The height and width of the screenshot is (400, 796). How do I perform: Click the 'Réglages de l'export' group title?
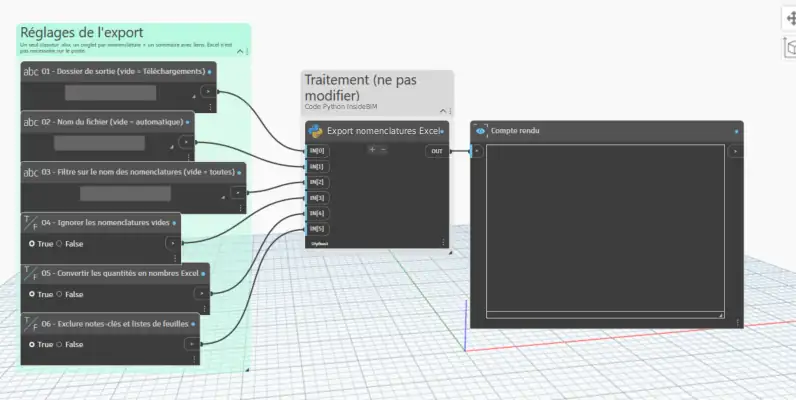pos(82,32)
